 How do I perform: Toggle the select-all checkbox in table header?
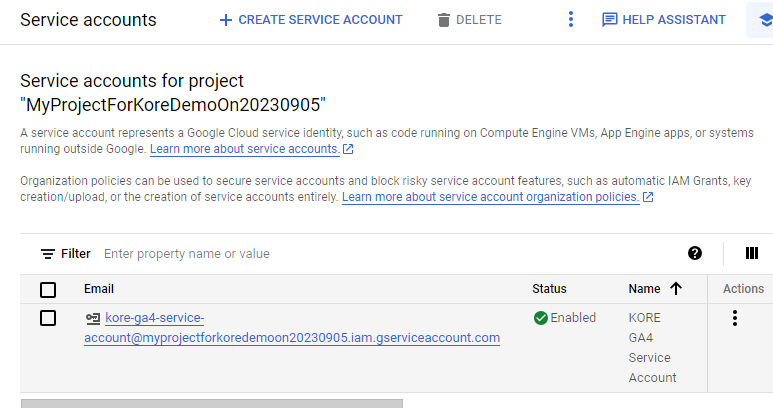click(48, 290)
